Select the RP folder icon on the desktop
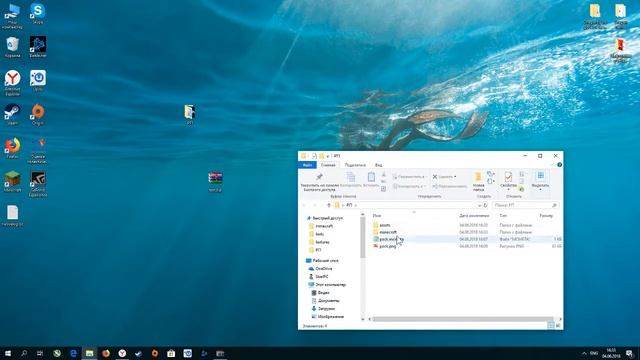 [189, 114]
